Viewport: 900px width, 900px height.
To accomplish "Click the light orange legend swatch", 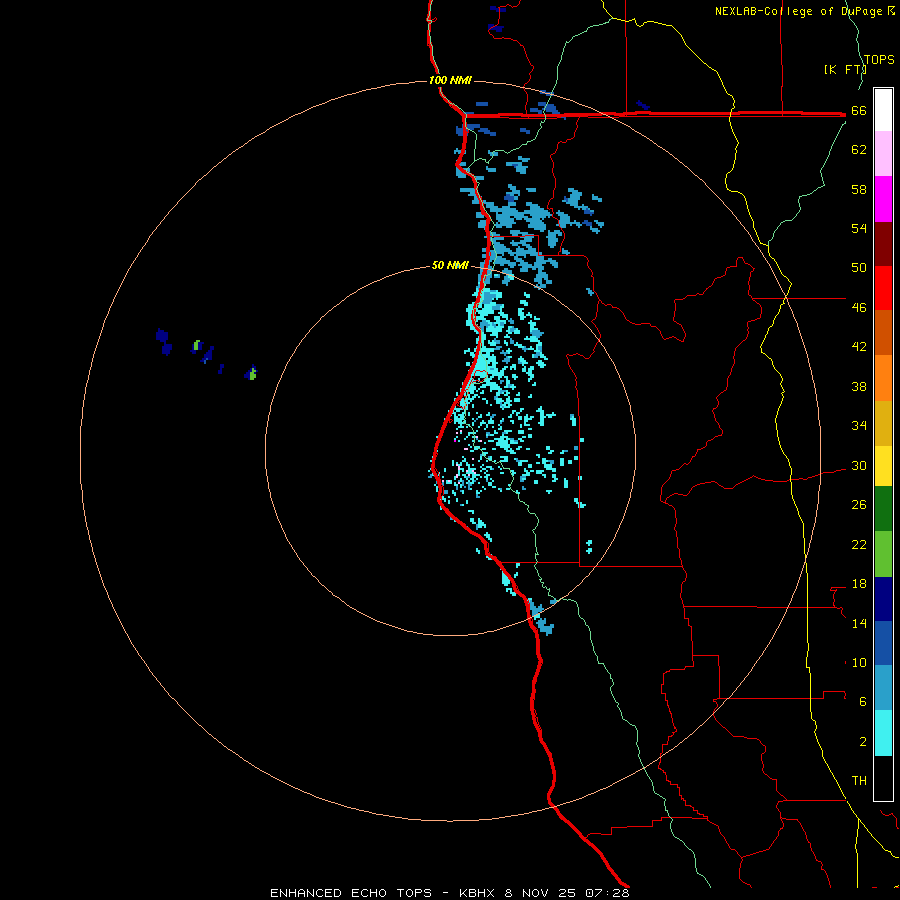I will pos(883,378).
